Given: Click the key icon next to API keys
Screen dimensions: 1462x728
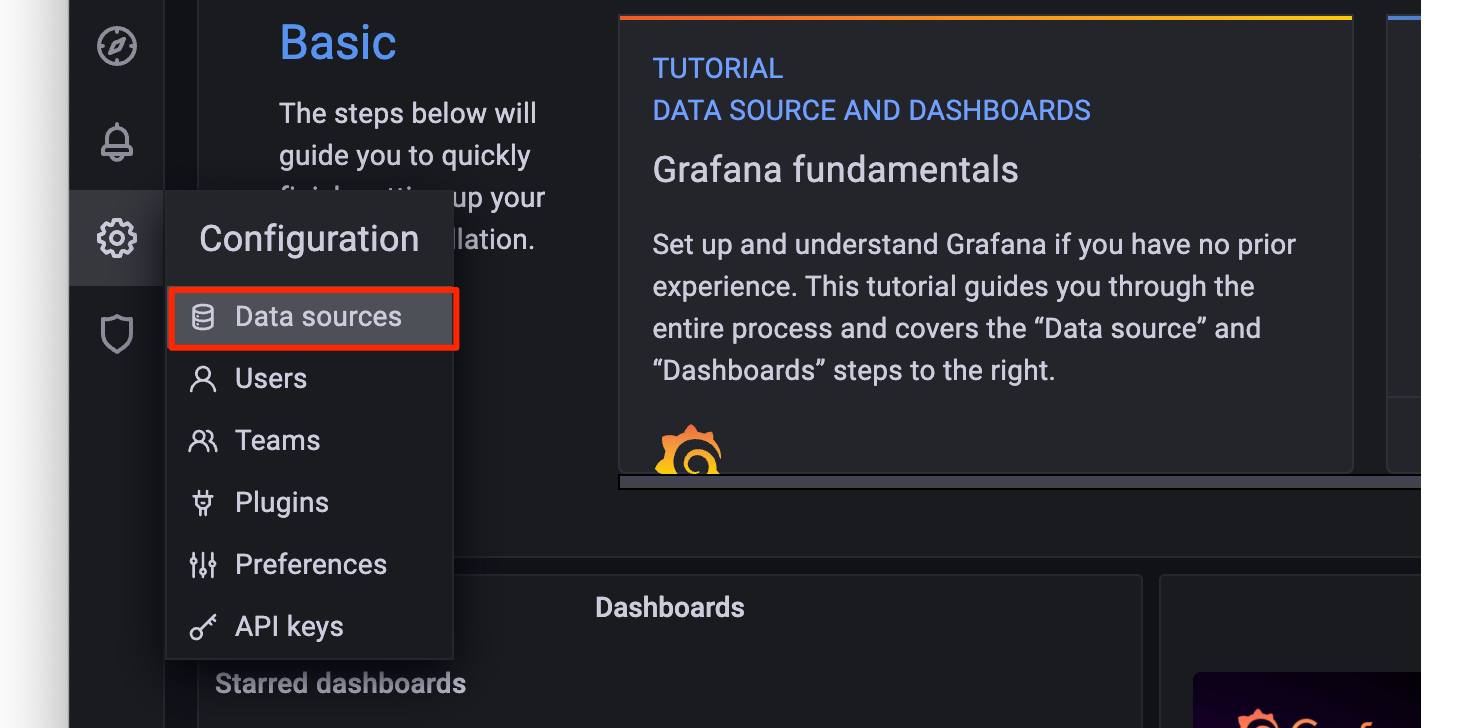Looking at the screenshot, I should [x=203, y=626].
